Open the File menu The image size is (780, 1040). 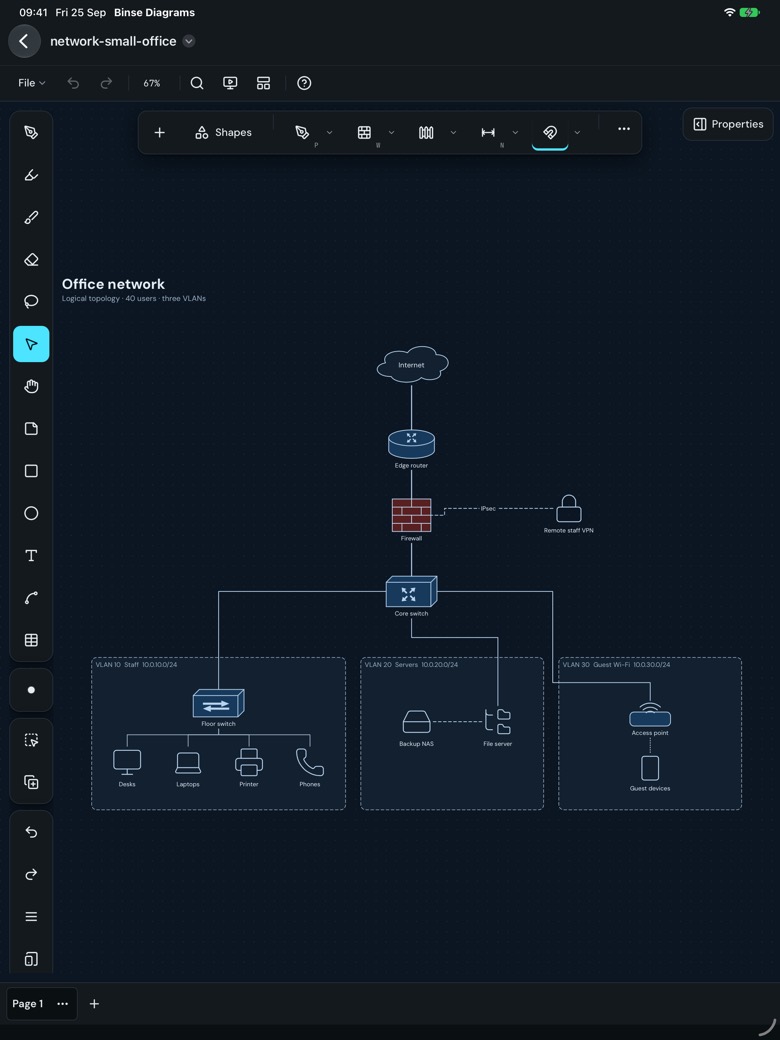[x=31, y=83]
